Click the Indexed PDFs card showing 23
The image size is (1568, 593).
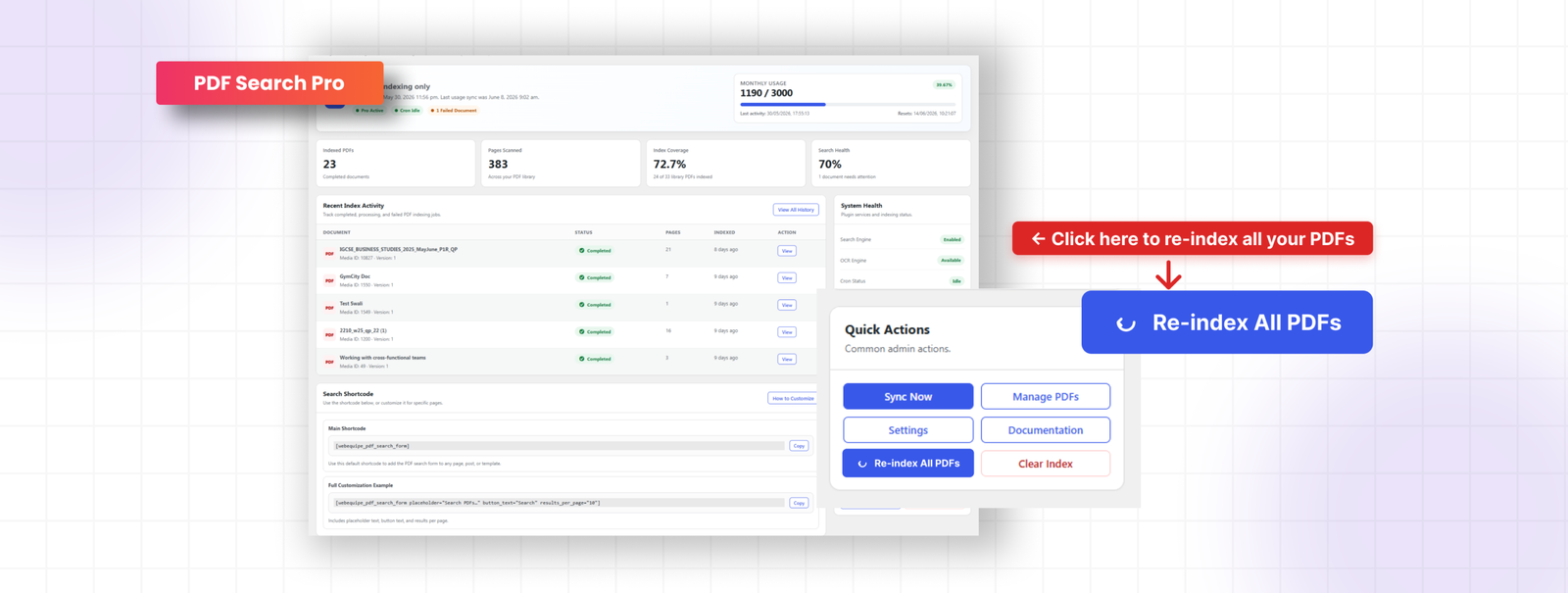click(x=396, y=164)
